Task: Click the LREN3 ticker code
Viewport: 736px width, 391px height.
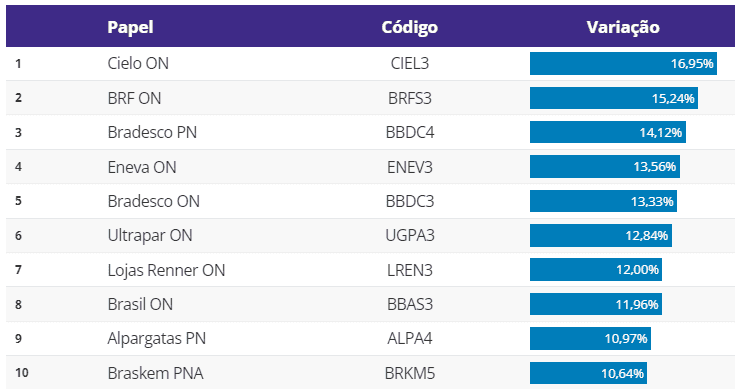Action: pyautogui.click(x=410, y=270)
